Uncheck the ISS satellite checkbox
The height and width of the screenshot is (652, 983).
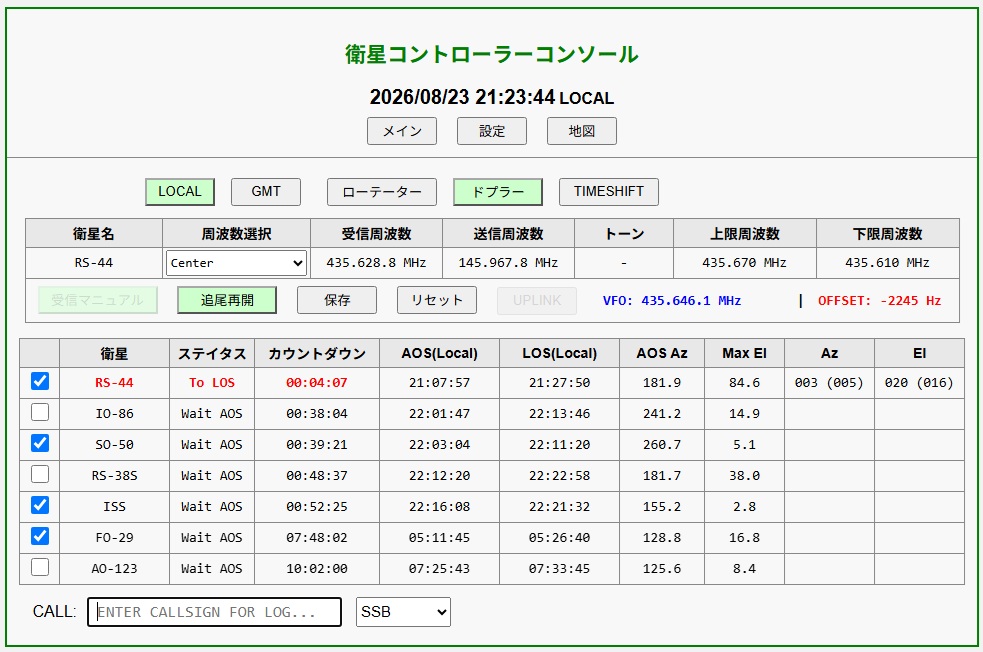(x=40, y=505)
